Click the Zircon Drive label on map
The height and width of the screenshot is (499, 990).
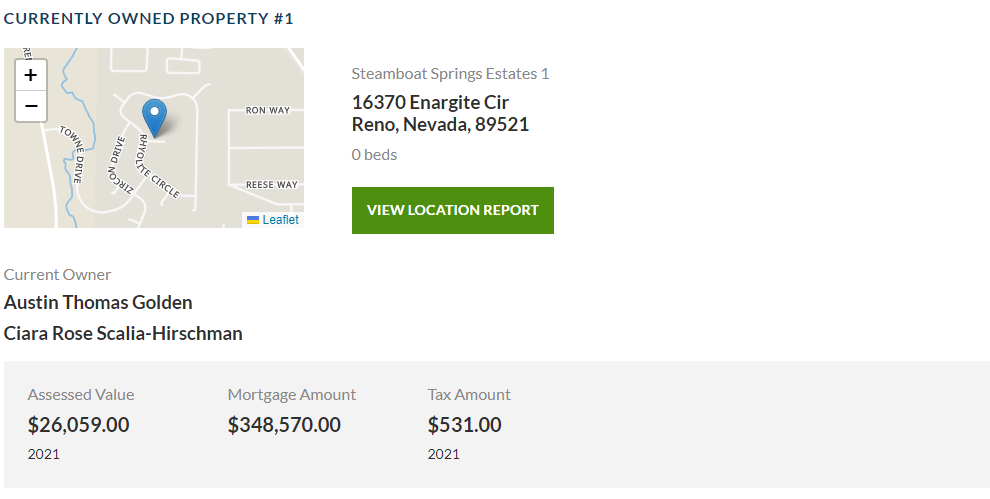(x=119, y=165)
